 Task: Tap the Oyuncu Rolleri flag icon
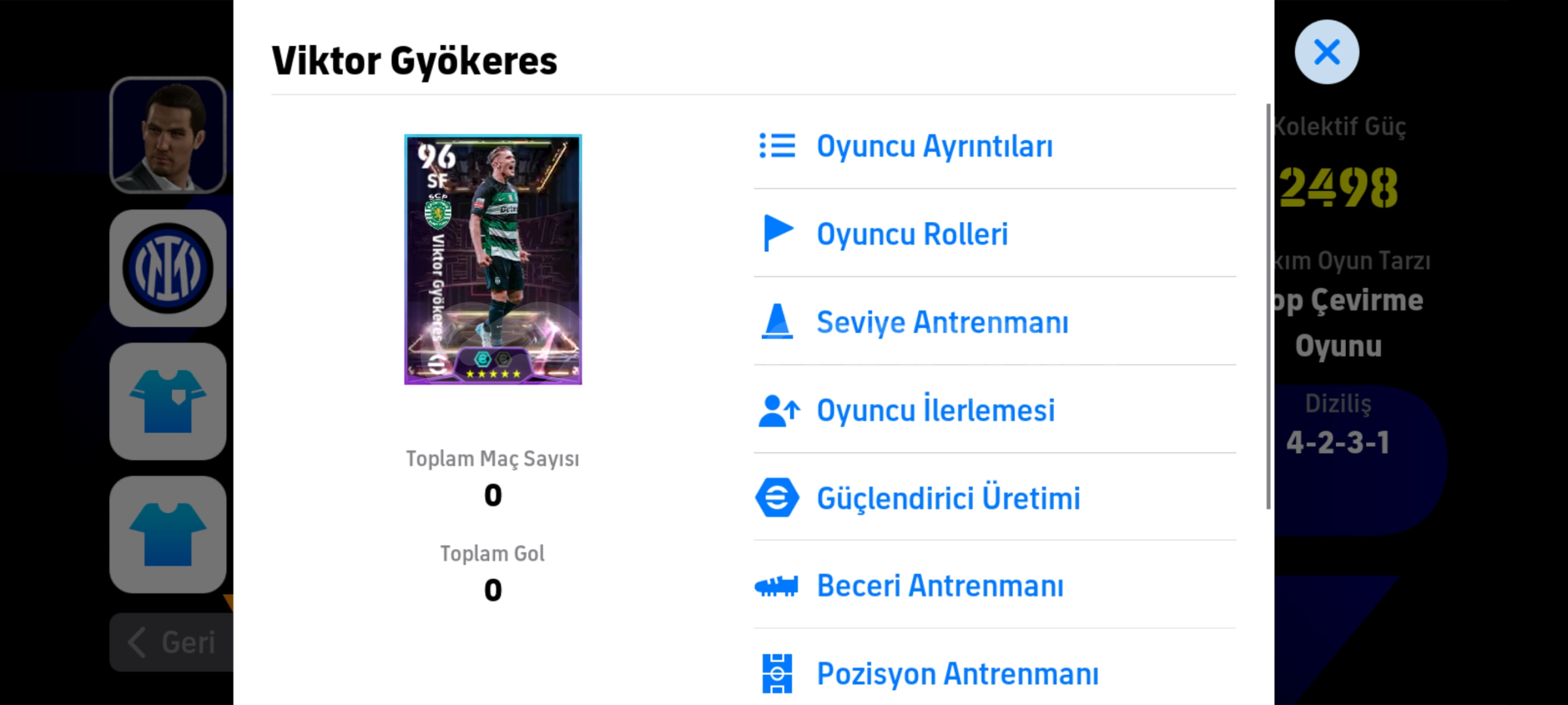778,233
